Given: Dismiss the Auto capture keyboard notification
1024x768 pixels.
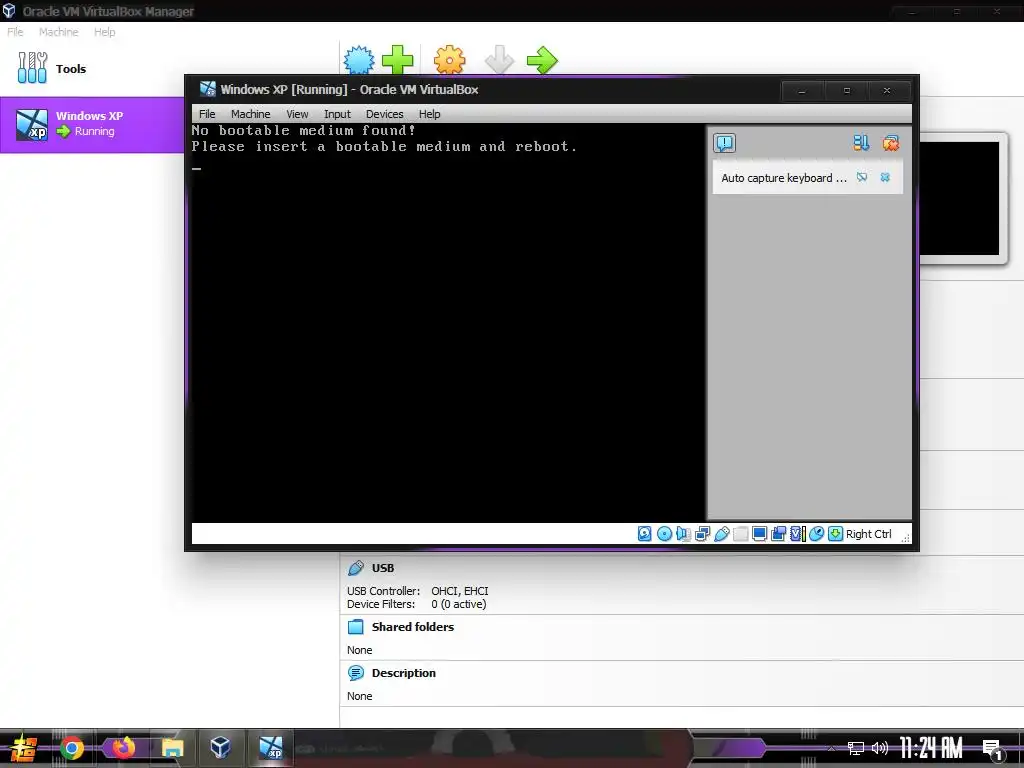Looking at the screenshot, I should pyautogui.click(x=885, y=177).
